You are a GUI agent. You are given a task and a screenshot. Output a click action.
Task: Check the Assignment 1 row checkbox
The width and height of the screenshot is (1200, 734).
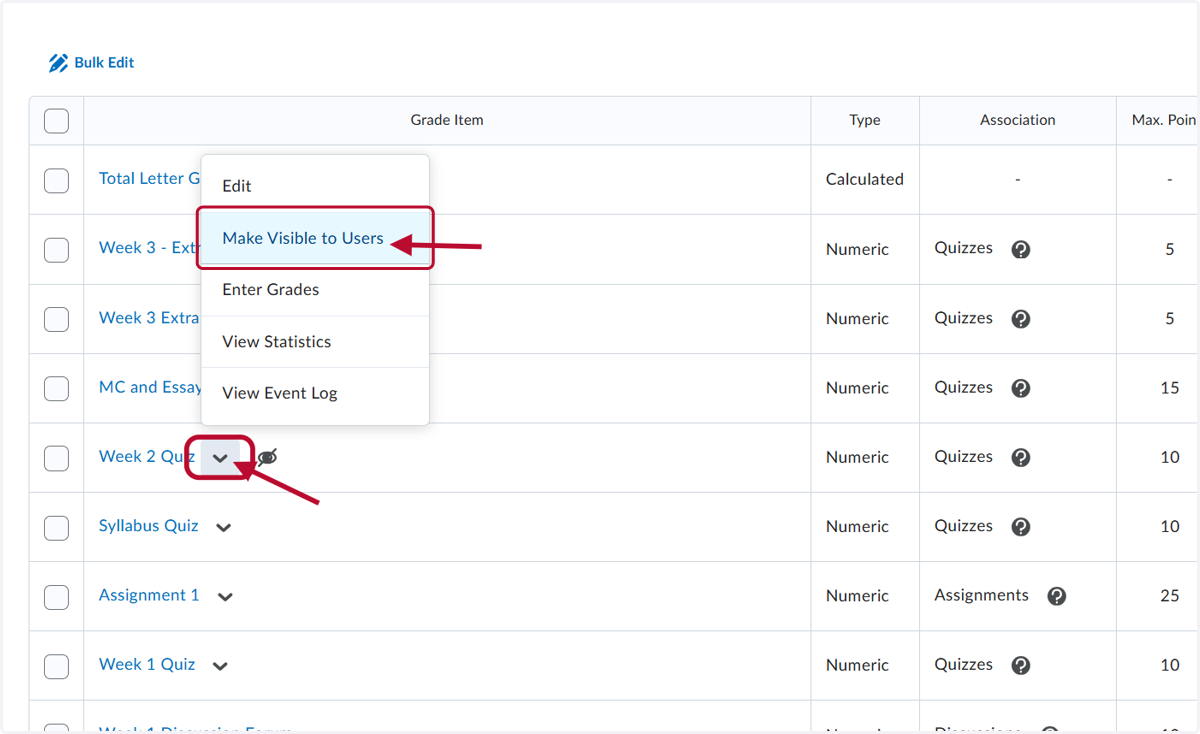(57, 596)
